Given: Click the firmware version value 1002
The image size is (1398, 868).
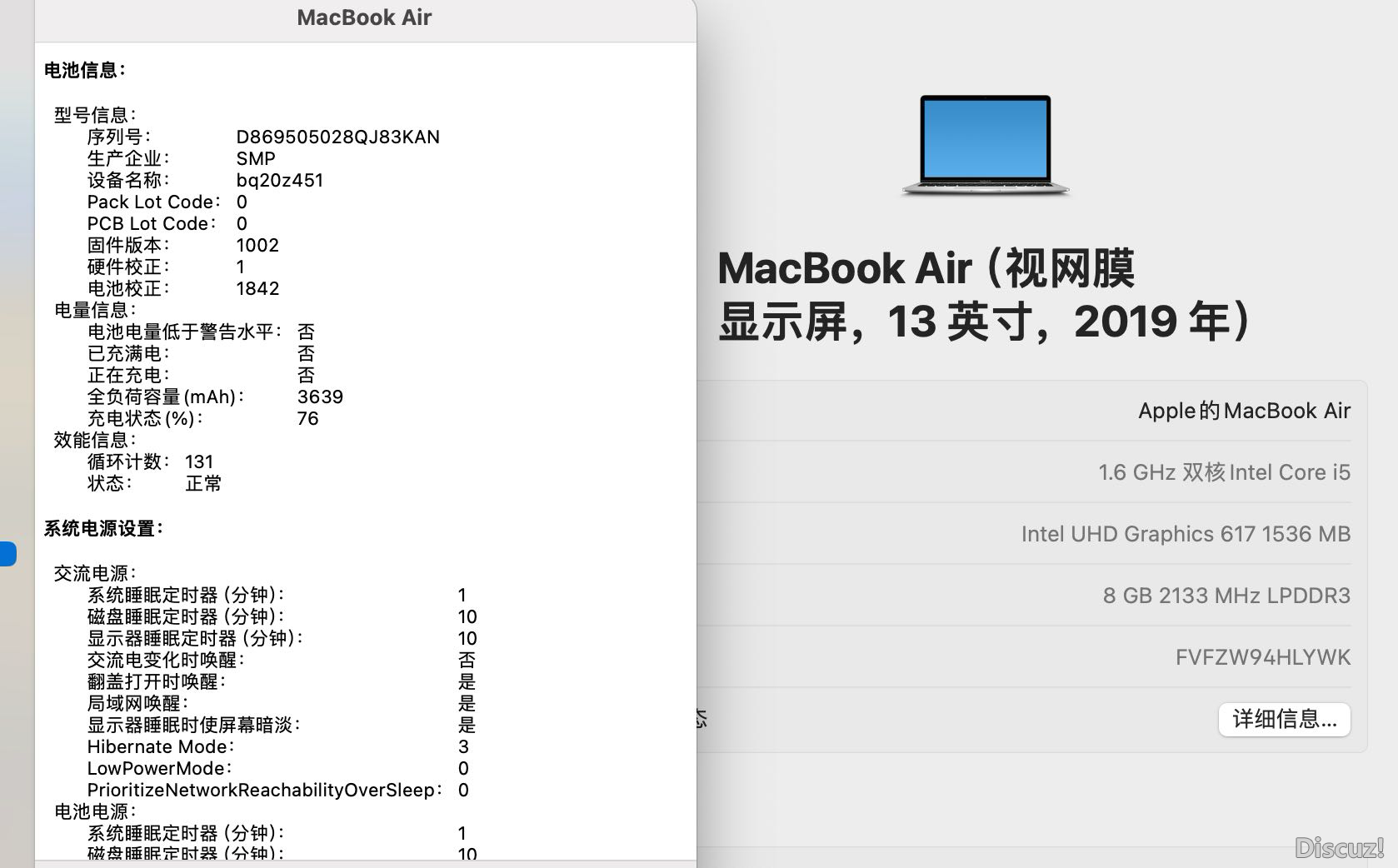Looking at the screenshot, I should click(257, 245).
